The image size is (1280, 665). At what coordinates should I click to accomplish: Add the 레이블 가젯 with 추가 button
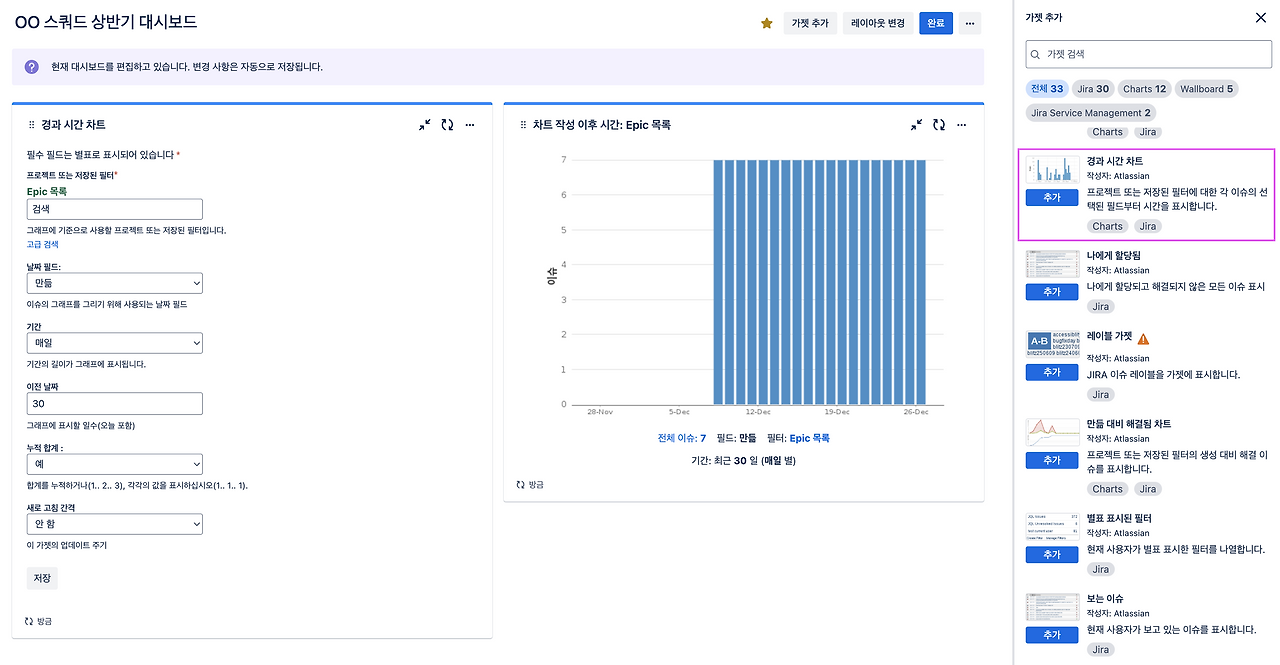pos(1051,372)
